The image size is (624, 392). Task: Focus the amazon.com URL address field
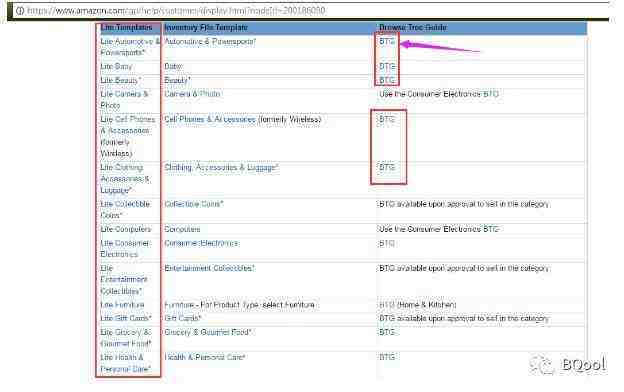pyautogui.click(x=177, y=11)
